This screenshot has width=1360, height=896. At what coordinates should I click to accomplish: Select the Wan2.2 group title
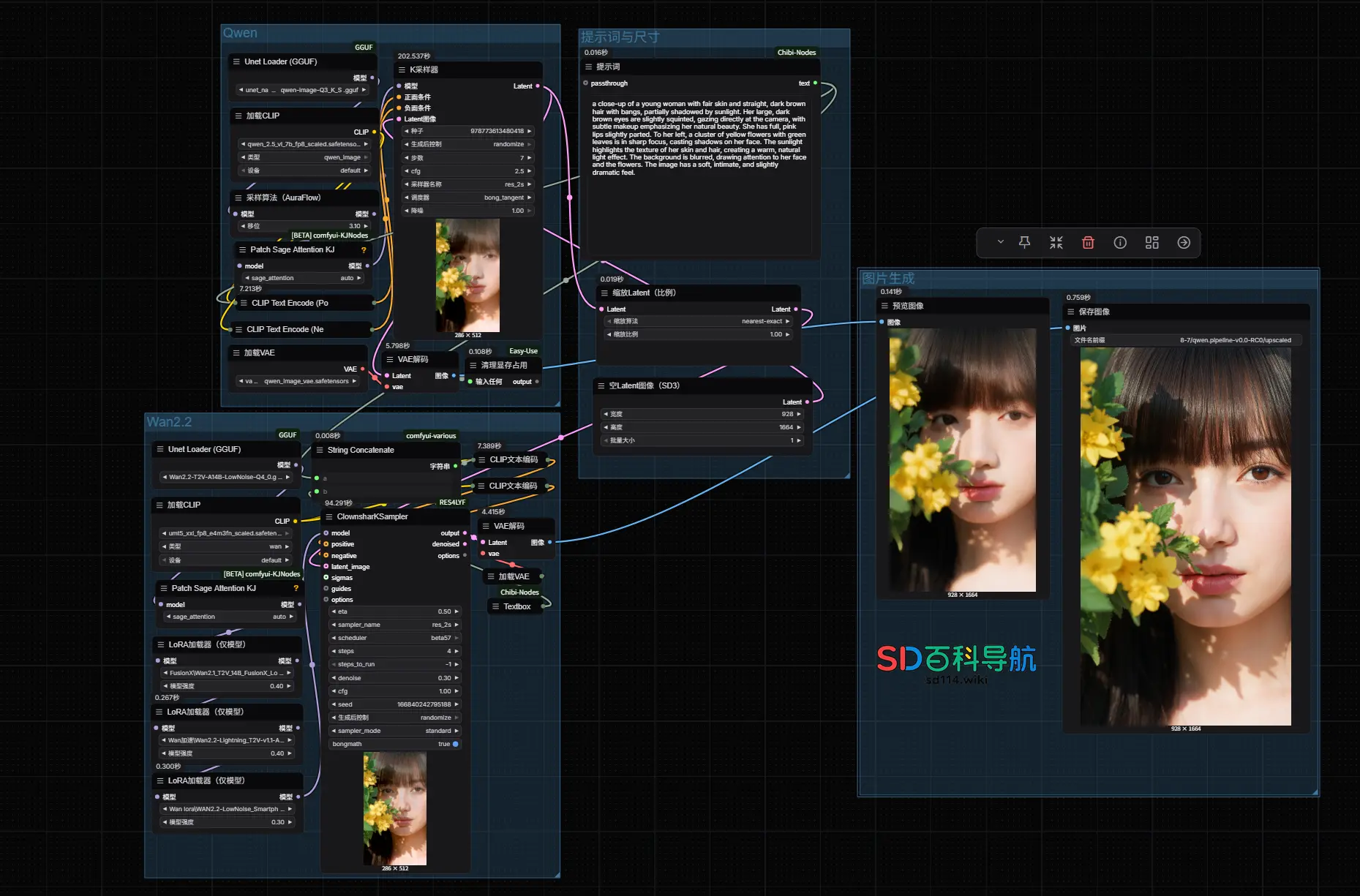(169, 422)
